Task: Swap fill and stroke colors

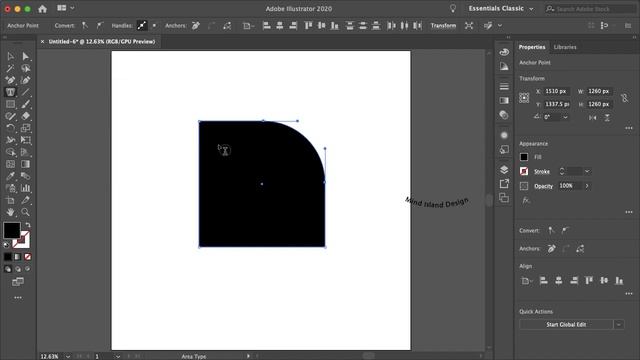Action: pyautogui.click(x=28, y=225)
